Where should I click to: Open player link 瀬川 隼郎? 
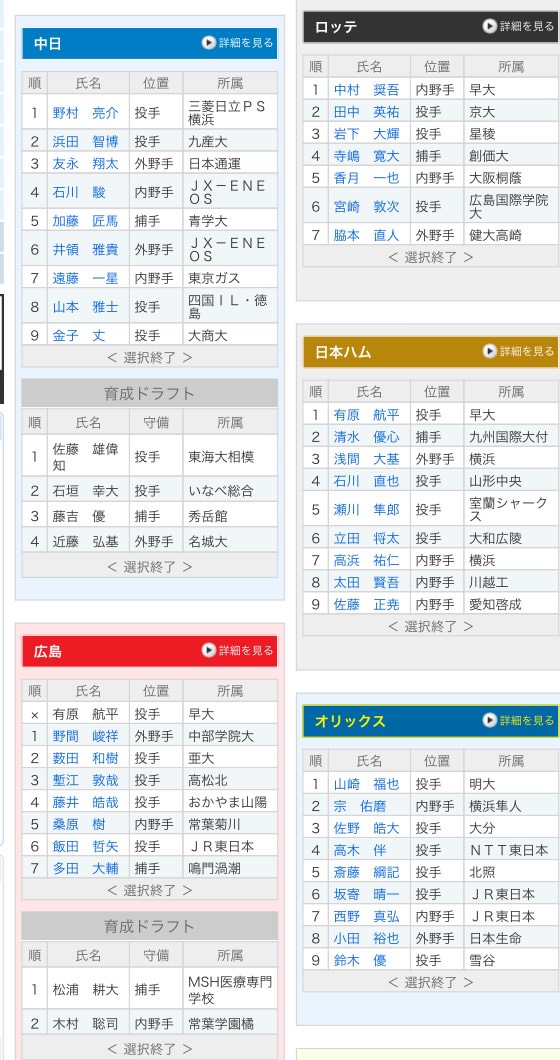tap(366, 510)
